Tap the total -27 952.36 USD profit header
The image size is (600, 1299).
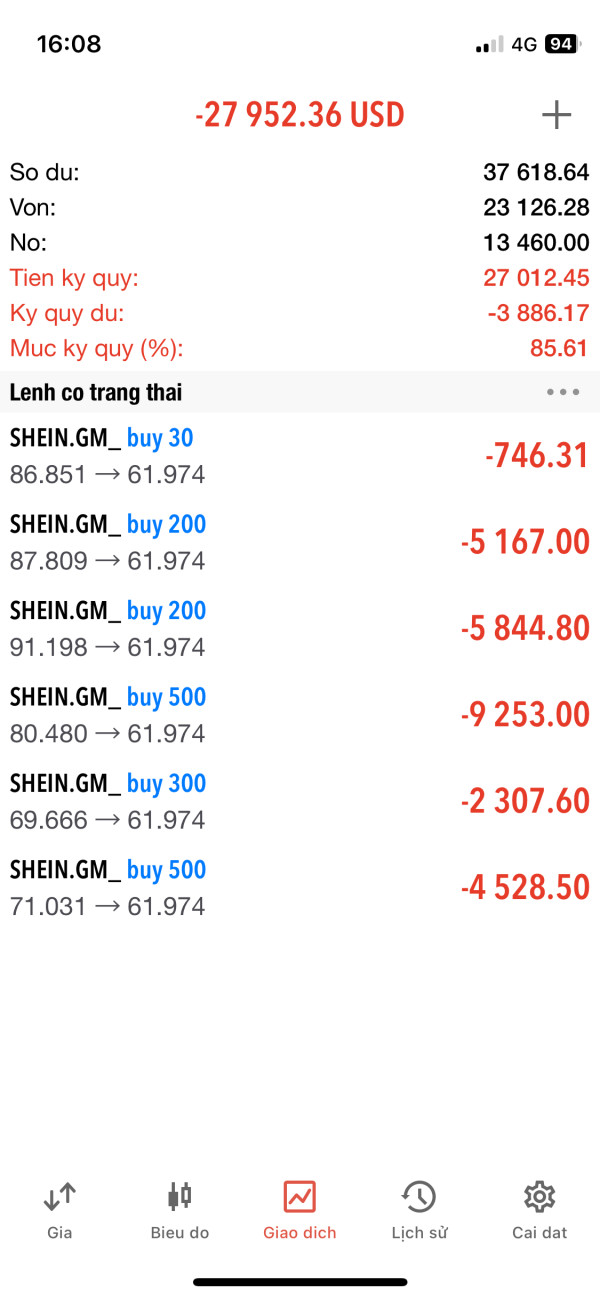click(300, 116)
